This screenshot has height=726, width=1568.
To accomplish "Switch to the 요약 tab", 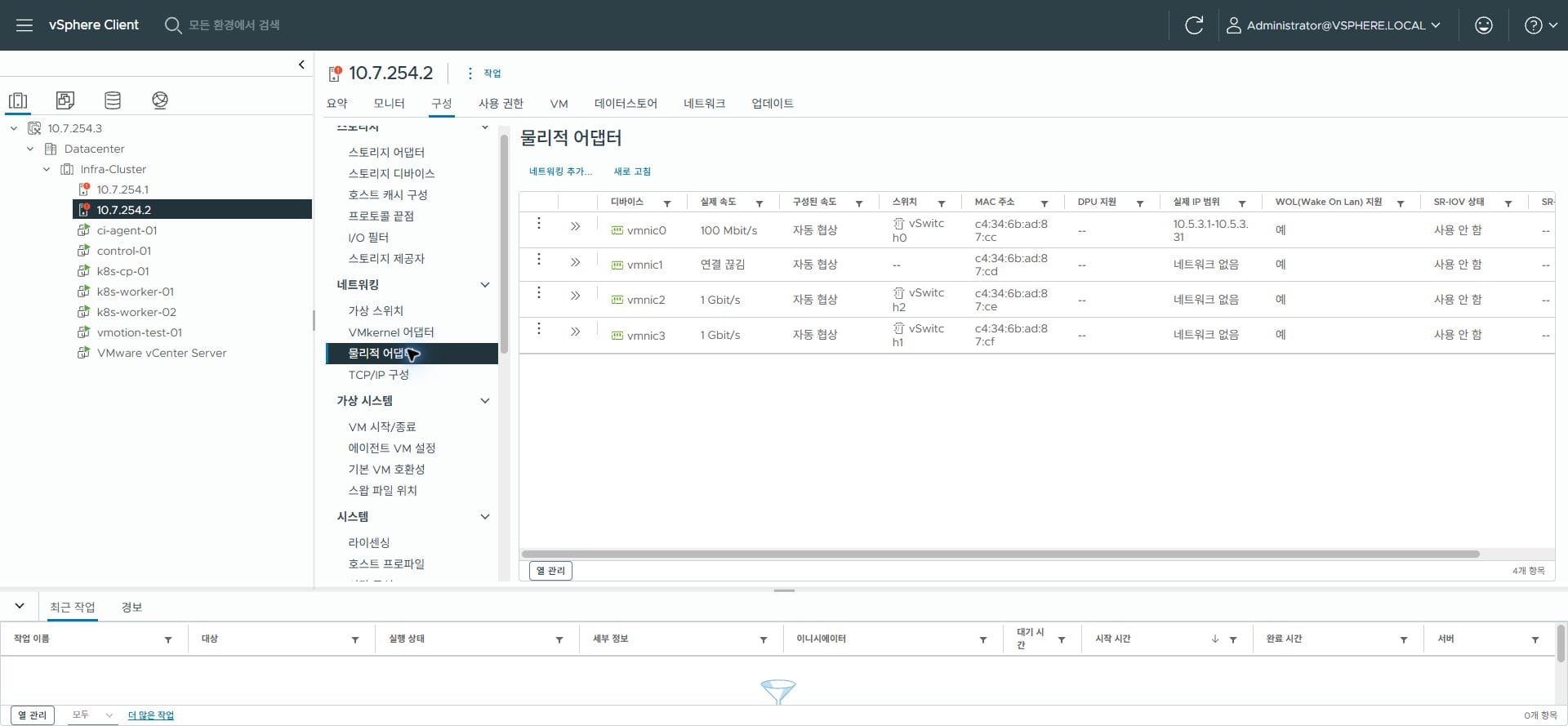I will click(x=337, y=104).
